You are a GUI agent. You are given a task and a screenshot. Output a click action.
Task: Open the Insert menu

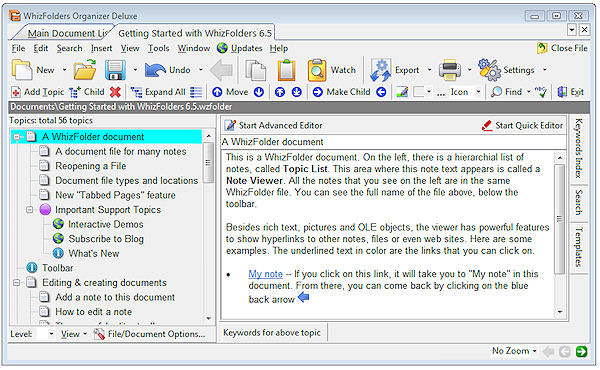(x=101, y=49)
